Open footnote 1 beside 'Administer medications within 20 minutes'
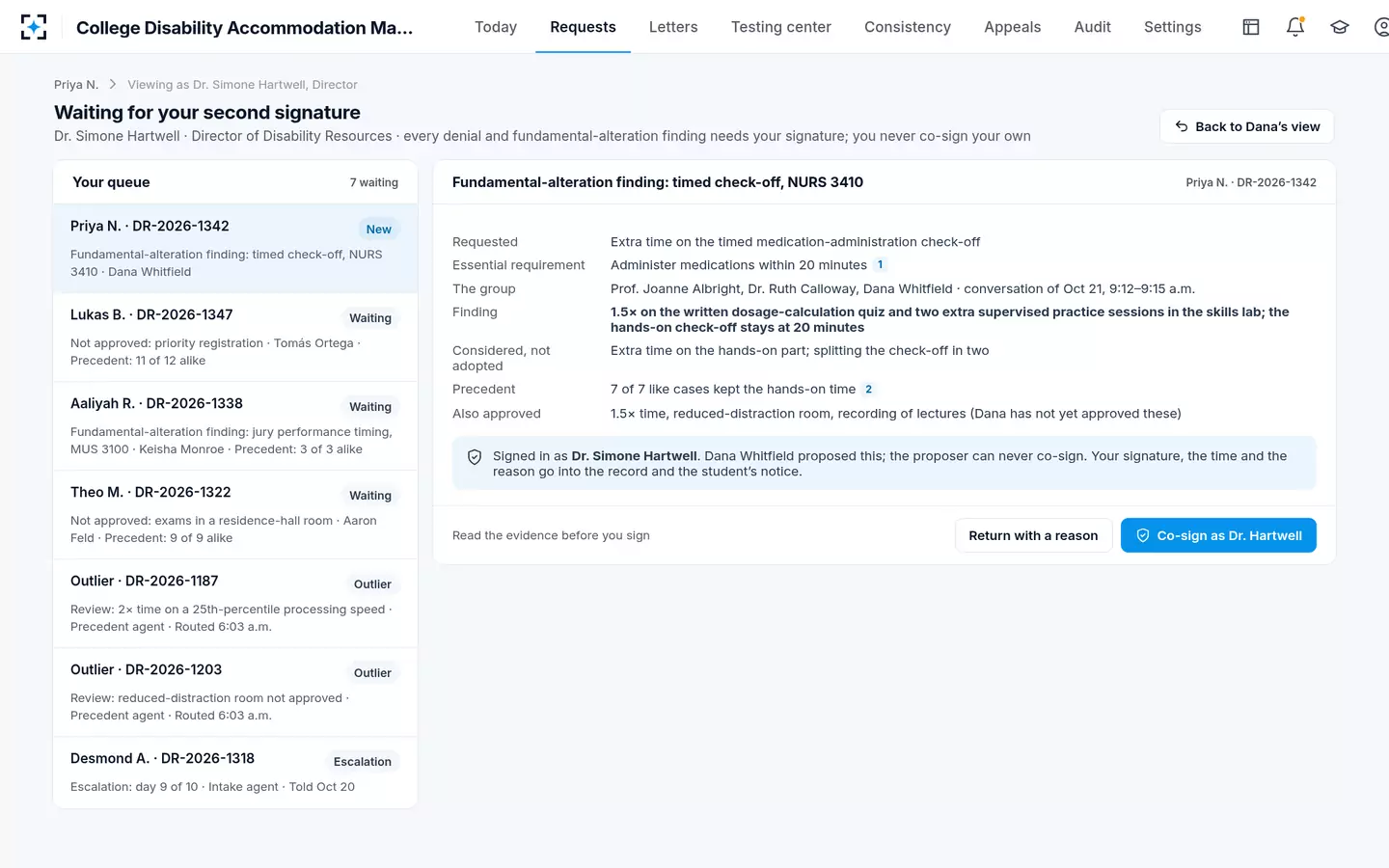Image resolution: width=1389 pixels, height=868 pixels. pyautogui.click(x=880, y=265)
